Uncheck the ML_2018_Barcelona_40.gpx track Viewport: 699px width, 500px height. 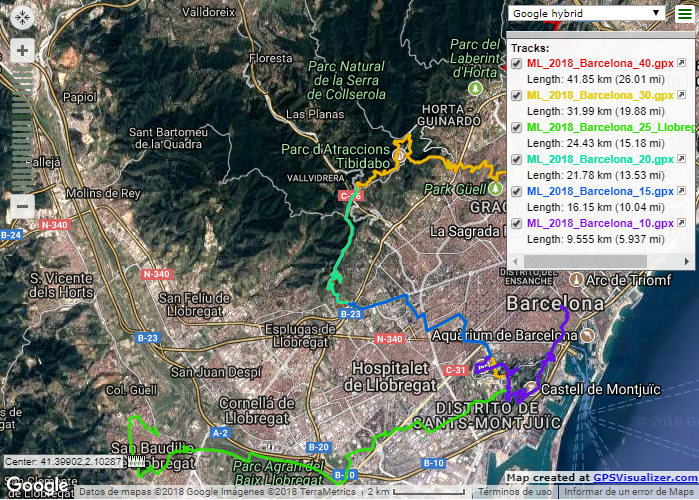516,64
